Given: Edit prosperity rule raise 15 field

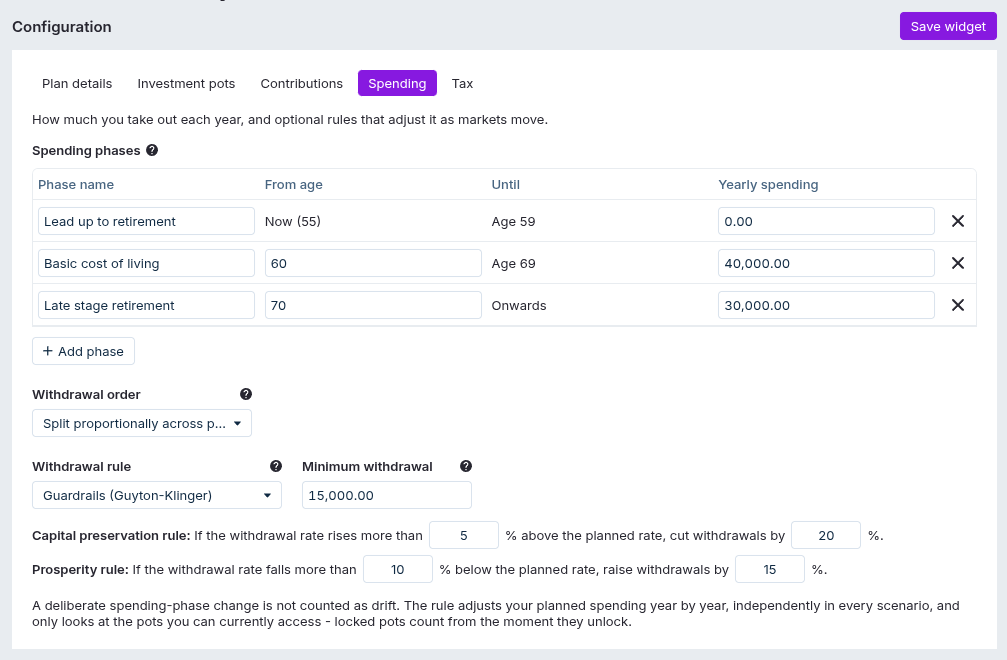Looking at the screenshot, I should [769, 569].
